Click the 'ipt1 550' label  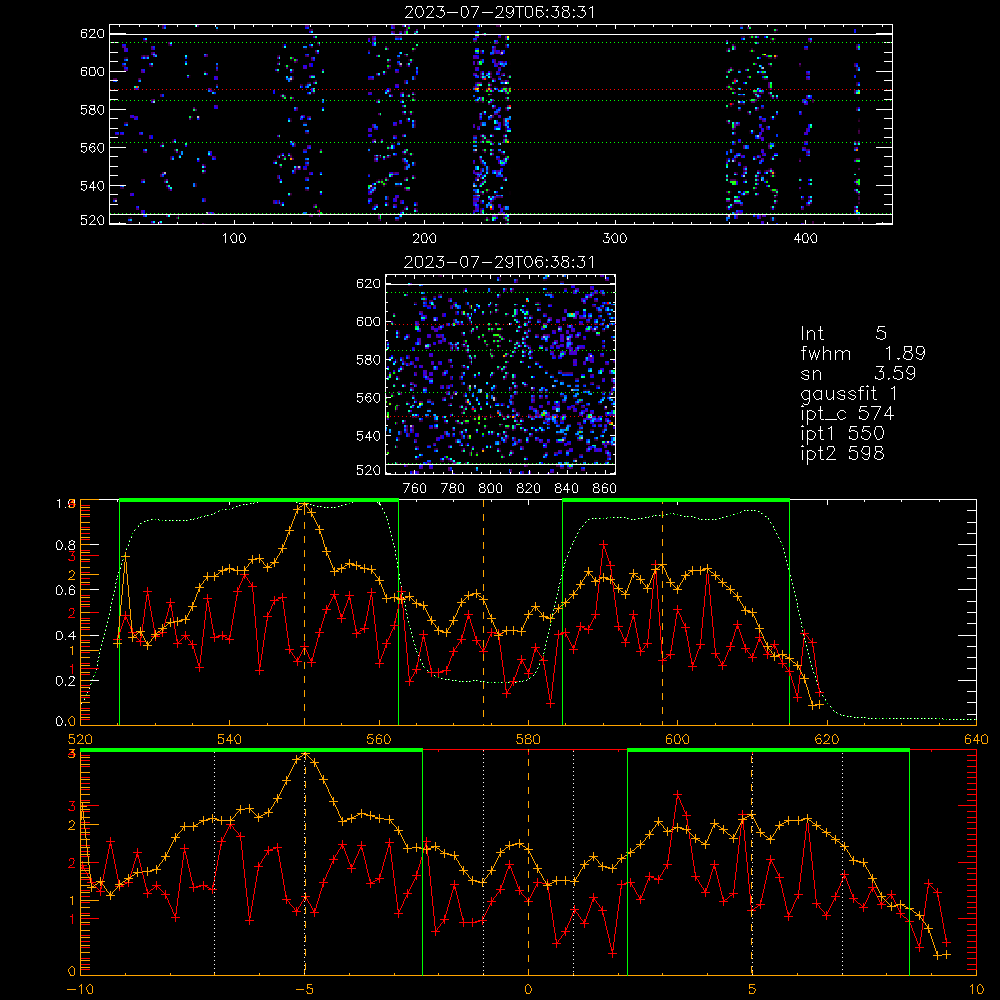[x=842, y=434]
